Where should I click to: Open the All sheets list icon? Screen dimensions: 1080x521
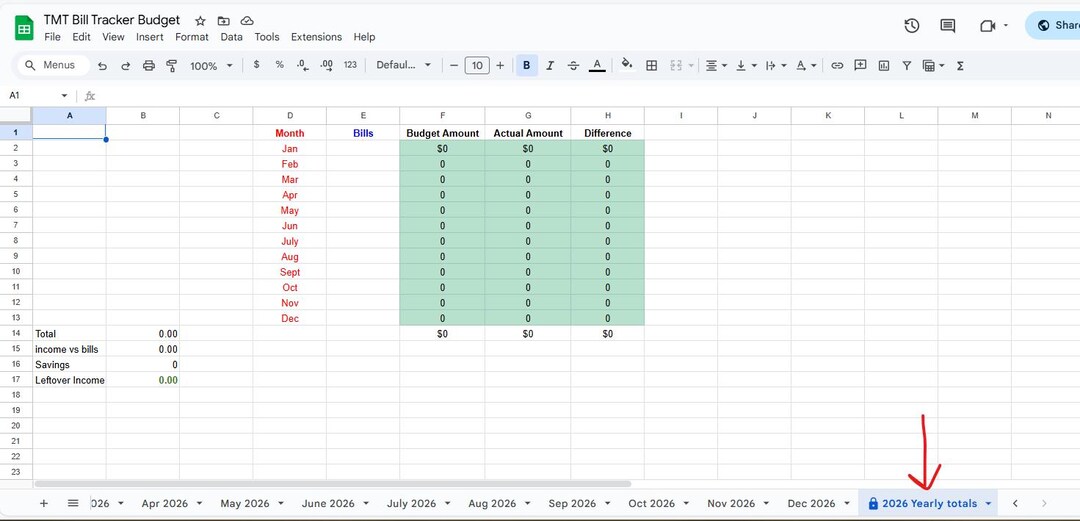point(73,503)
